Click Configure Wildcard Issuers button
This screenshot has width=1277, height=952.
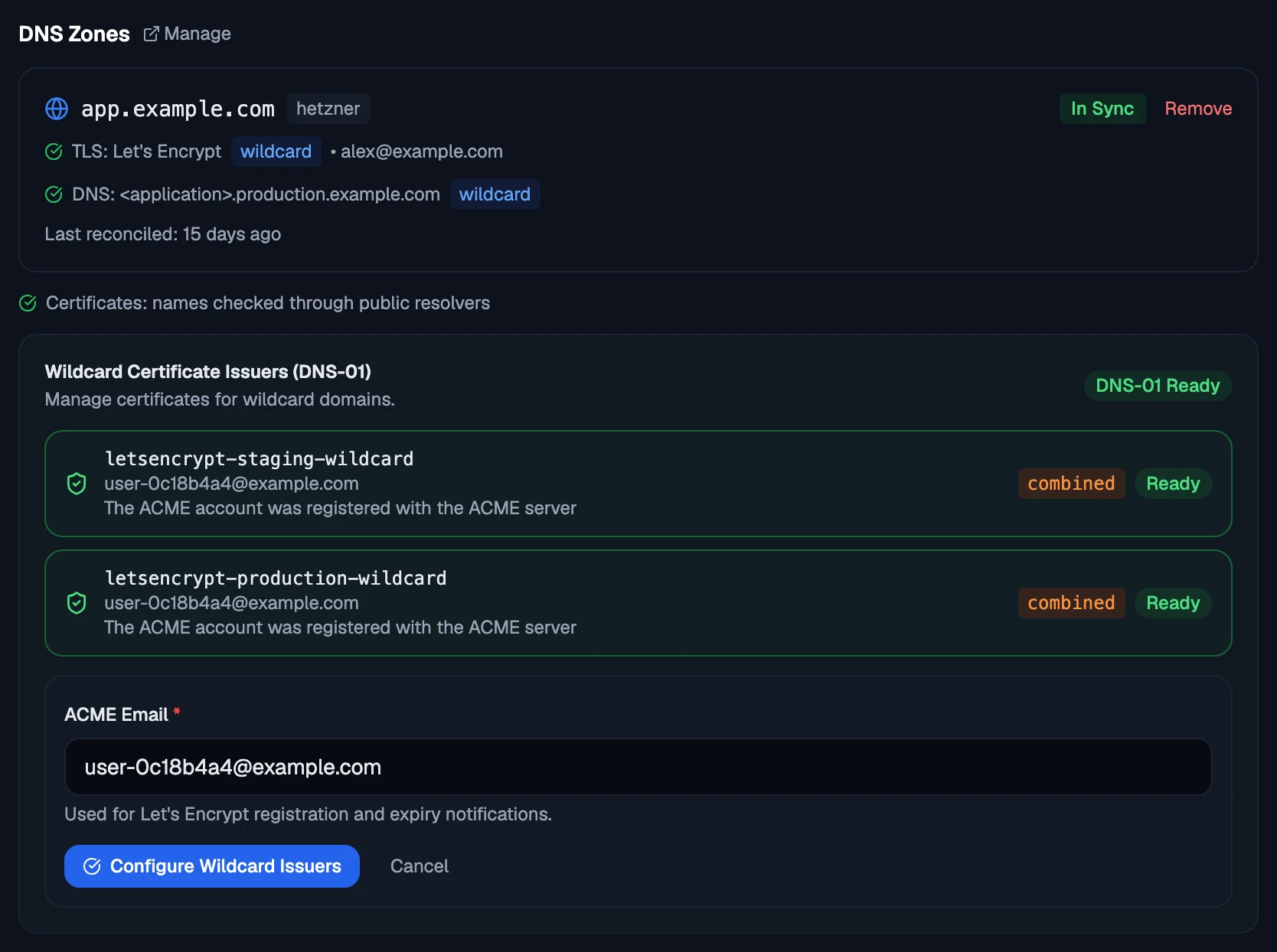212,866
